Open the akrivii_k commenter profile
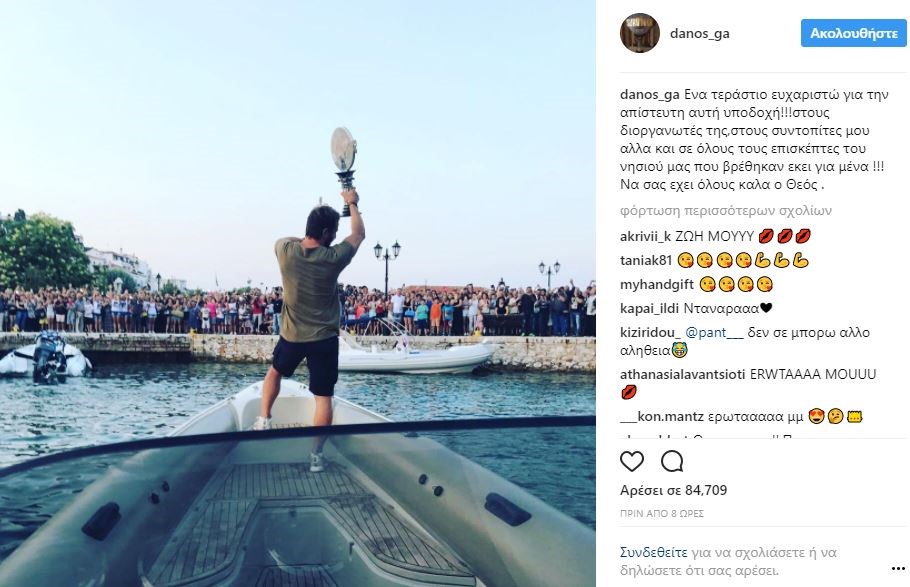Screen dimensions: 910x587 tap(645, 236)
